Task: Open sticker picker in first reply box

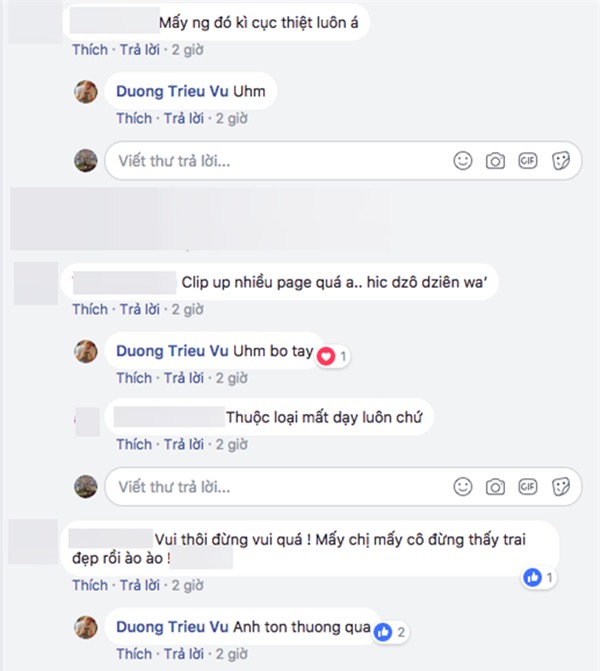Action: click(x=561, y=161)
